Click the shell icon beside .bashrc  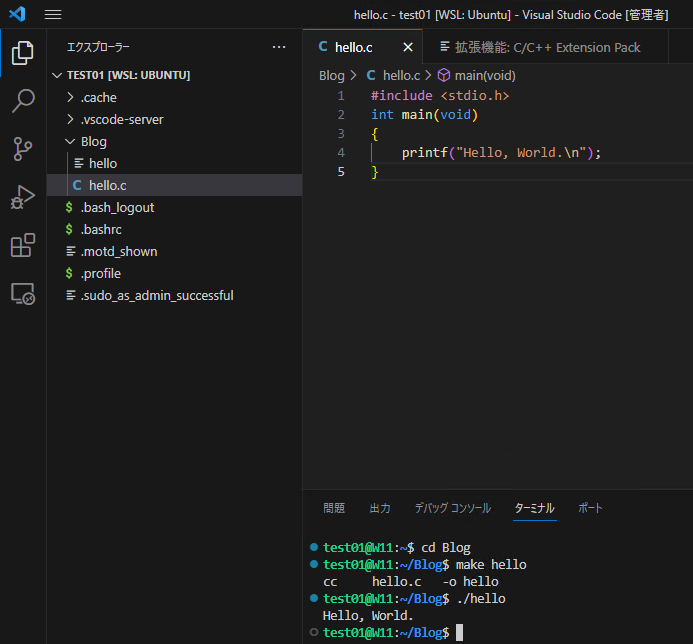pyautogui.click(x=69, y=229)
